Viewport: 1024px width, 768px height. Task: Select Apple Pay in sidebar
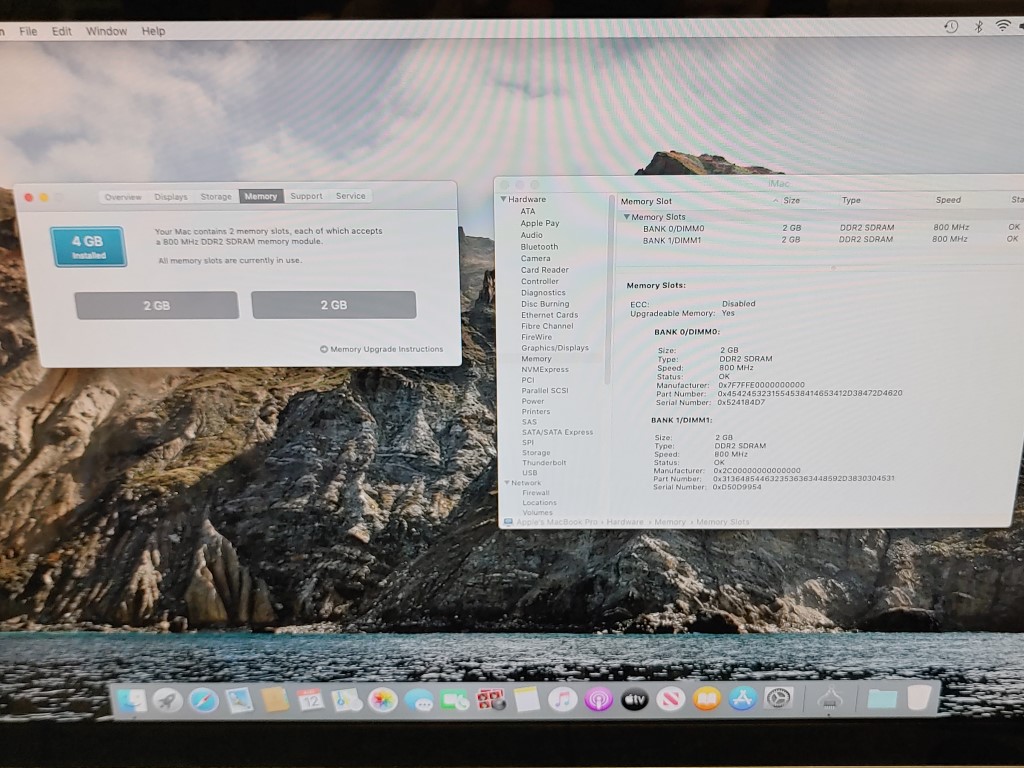point(539,223)
